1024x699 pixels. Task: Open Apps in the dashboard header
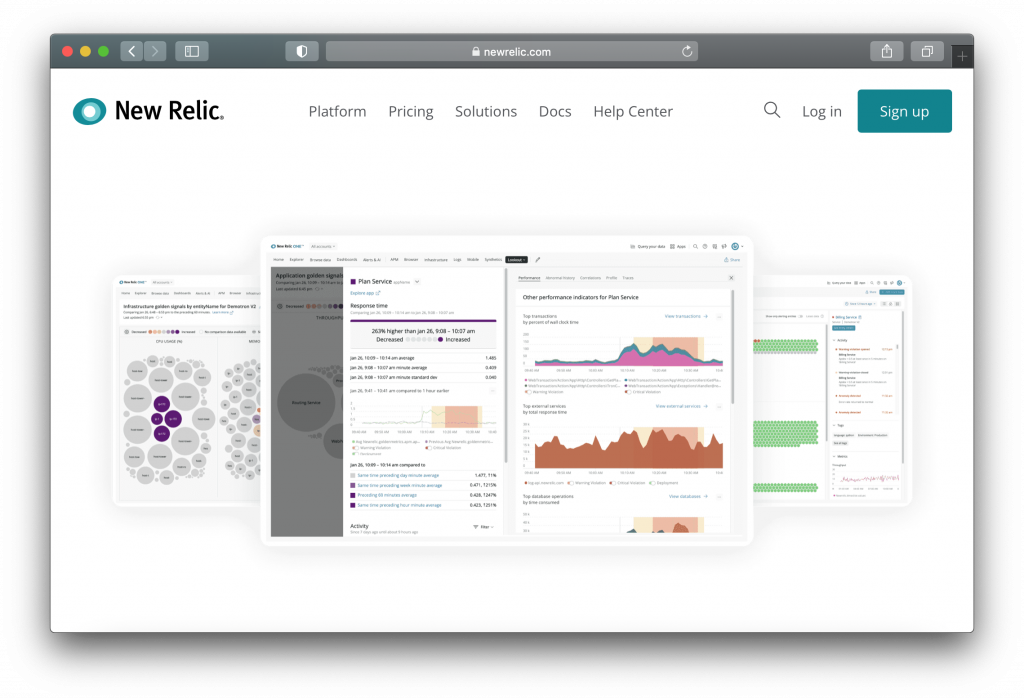(x=678, y=247)
